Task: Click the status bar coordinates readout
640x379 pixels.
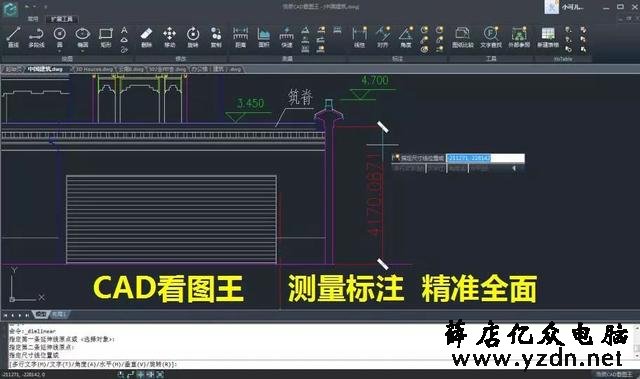Action: click(23, 375)
